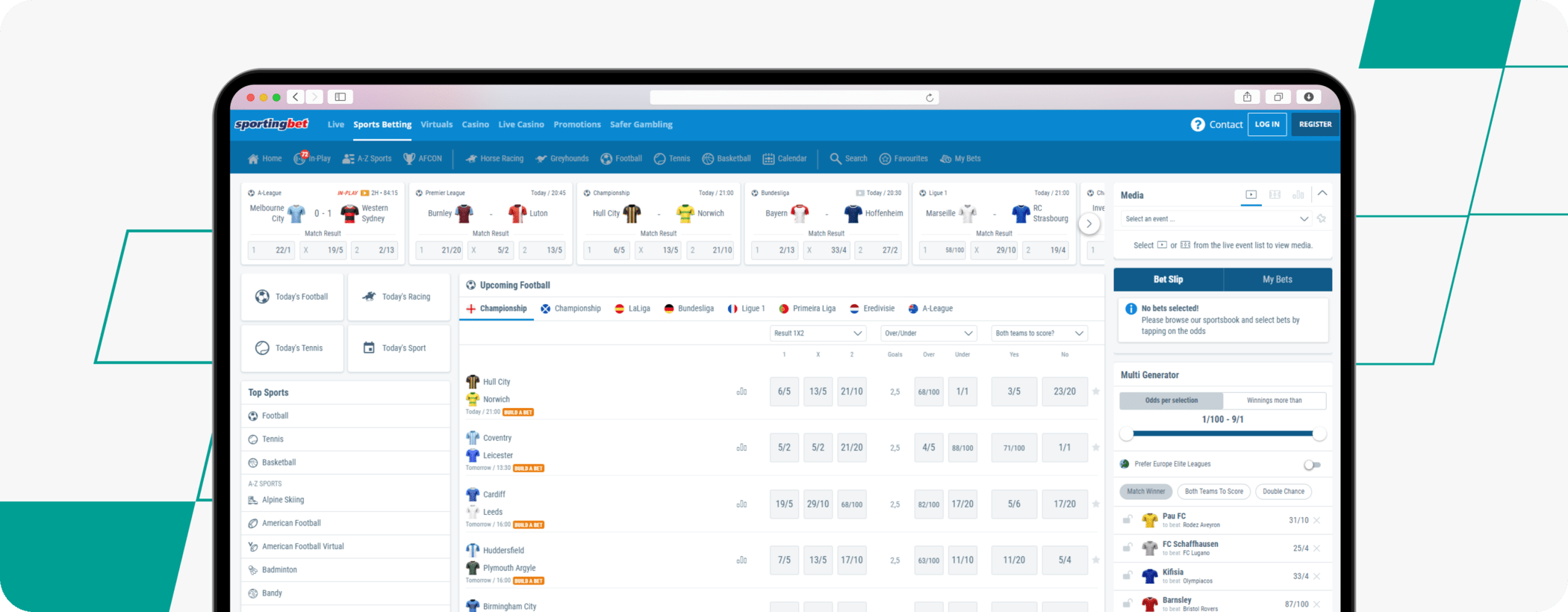
Task: Open Both teams to score dropdown
Action: coord(1039,333)
